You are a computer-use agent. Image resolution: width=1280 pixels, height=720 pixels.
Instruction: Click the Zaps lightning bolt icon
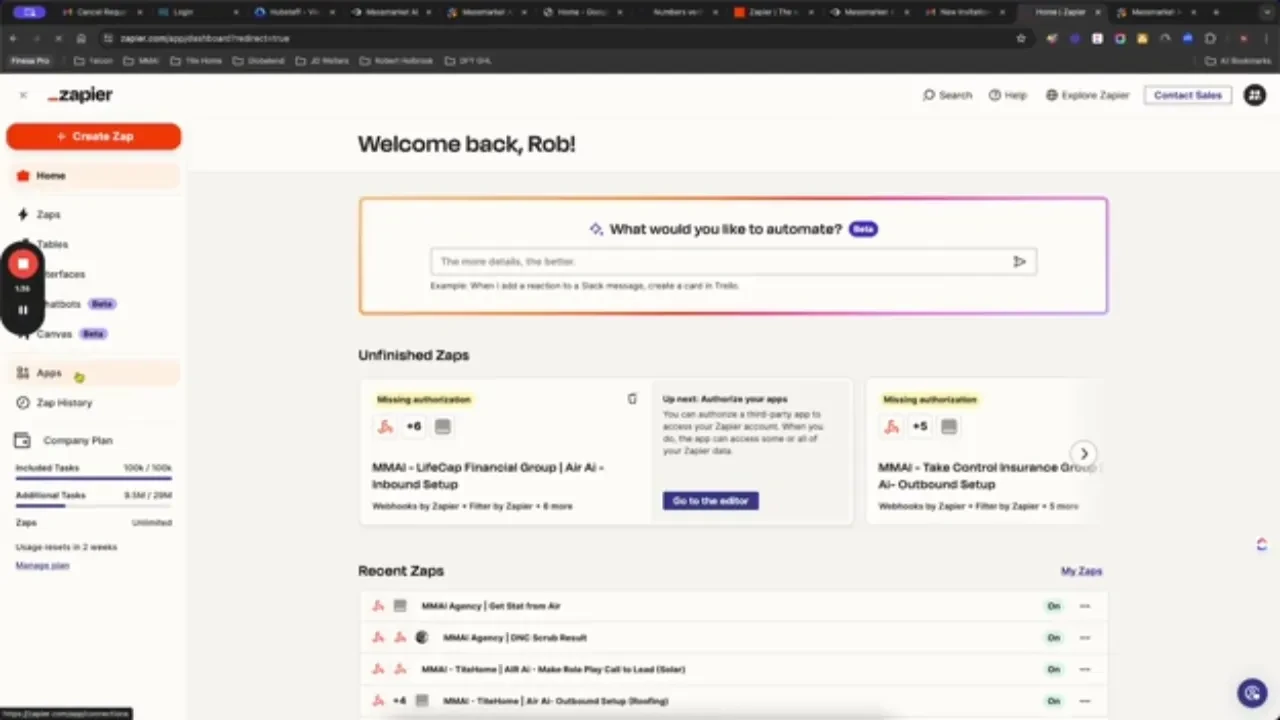click(x=23, y=214)
